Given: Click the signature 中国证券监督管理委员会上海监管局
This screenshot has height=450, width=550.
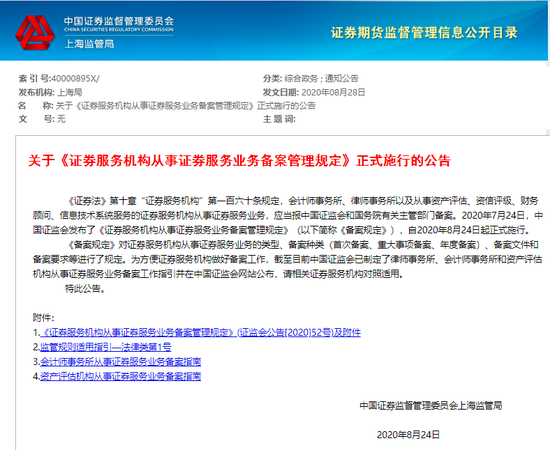Looking at the screenshot, I should coord(431,405).
